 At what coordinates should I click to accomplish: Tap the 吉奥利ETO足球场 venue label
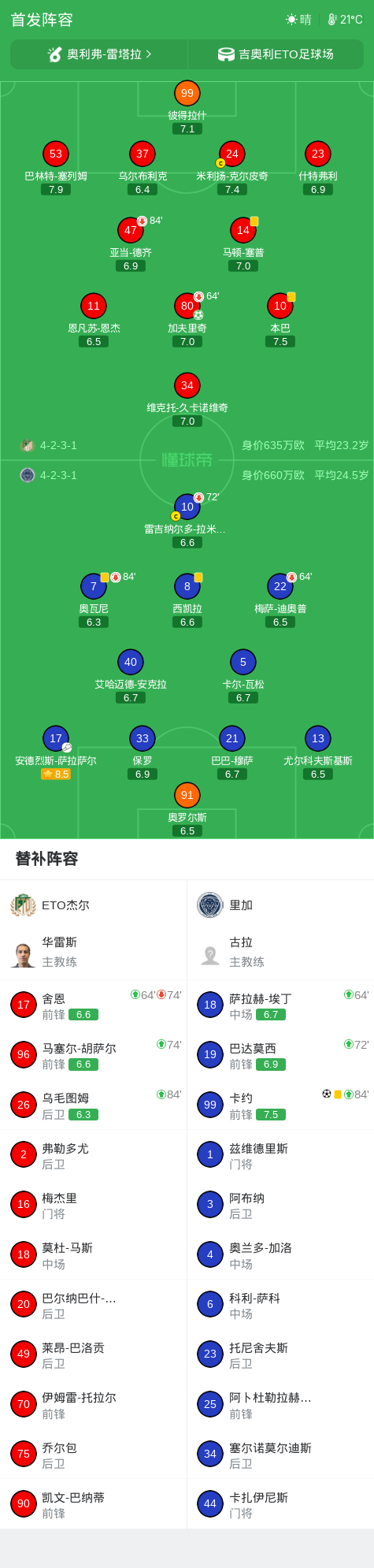coord(286,54)
